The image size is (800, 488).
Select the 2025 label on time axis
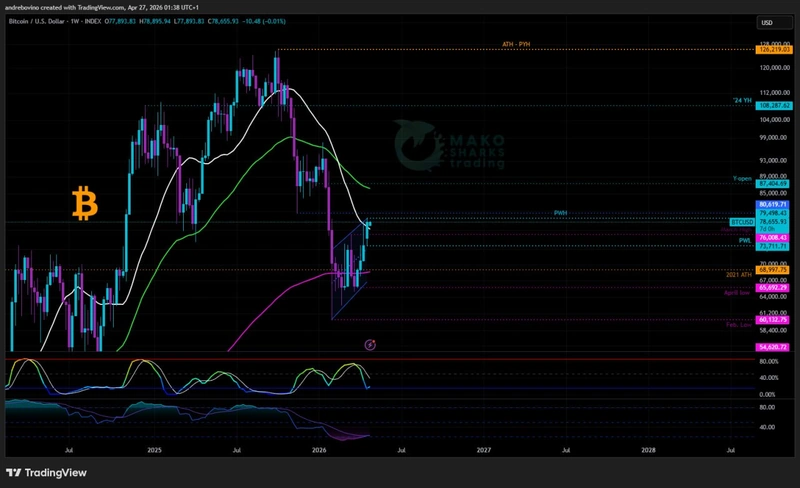click(153, 451)
